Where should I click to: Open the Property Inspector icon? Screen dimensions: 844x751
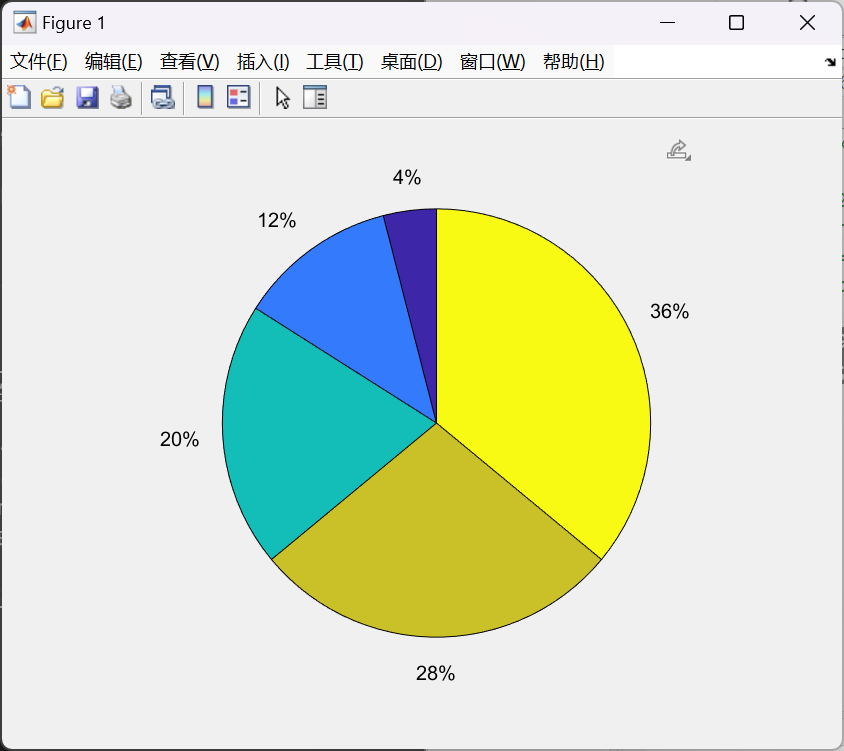click(x=315, y=97)
